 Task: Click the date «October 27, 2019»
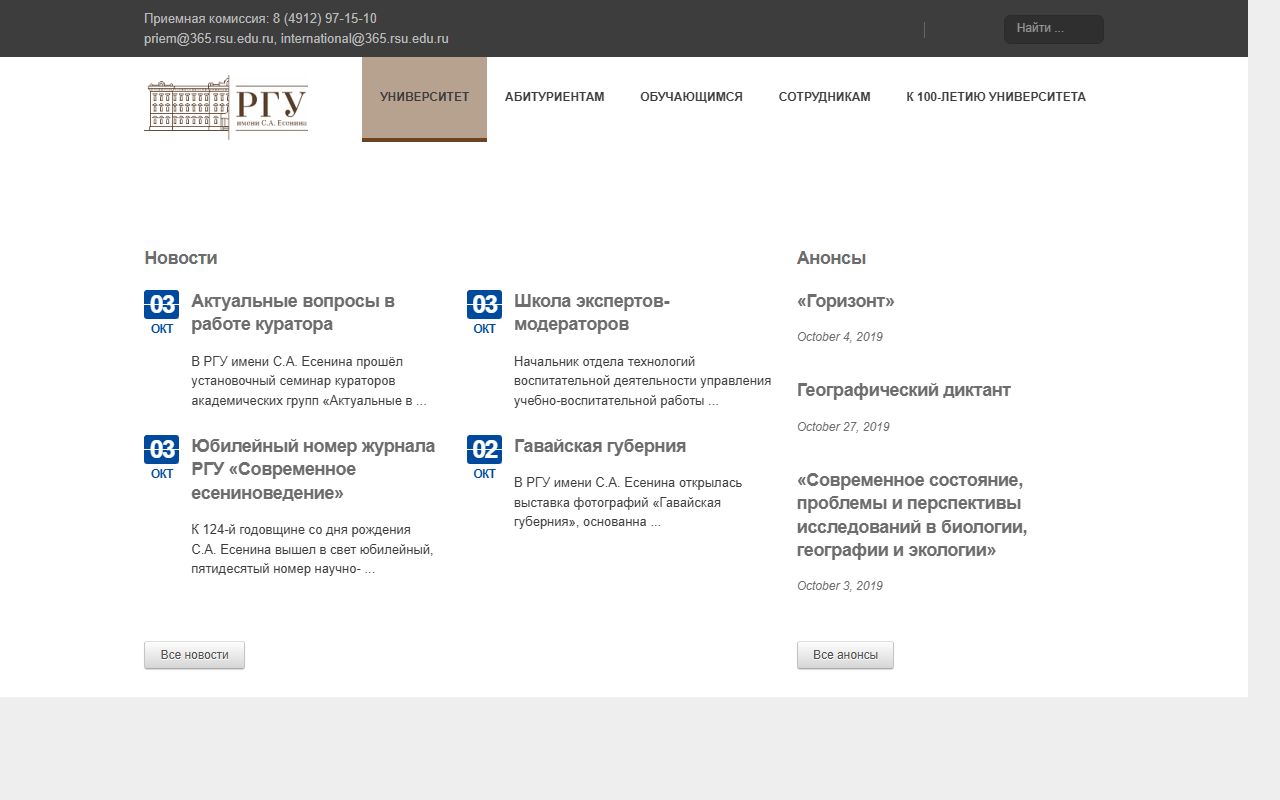843,427
